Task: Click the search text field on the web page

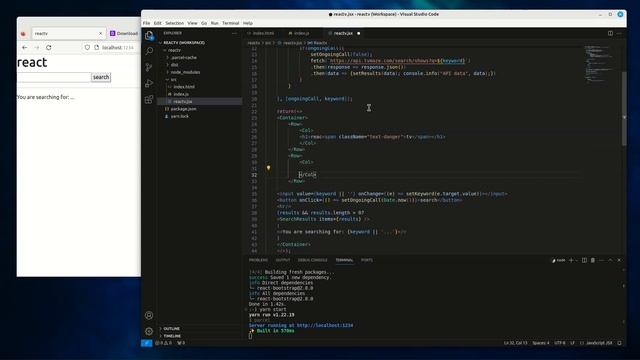Action: (54, 77)
